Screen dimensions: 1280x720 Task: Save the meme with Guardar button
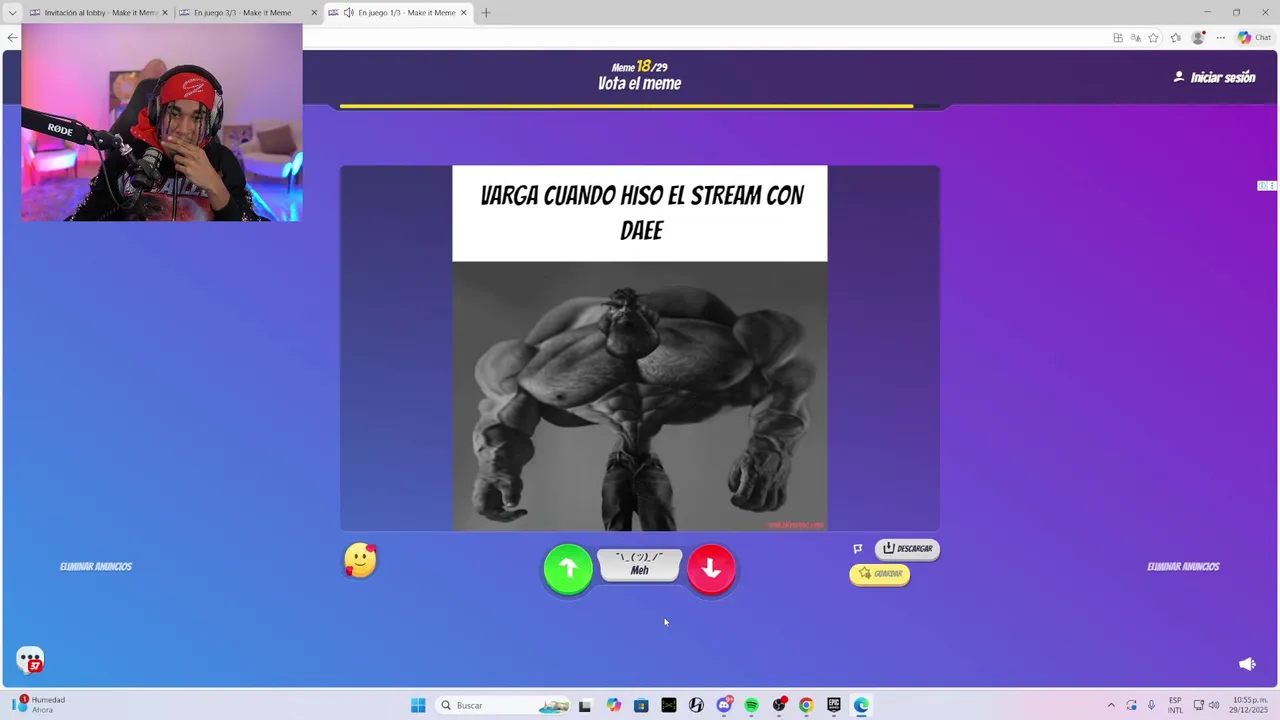tap(880, 574)
